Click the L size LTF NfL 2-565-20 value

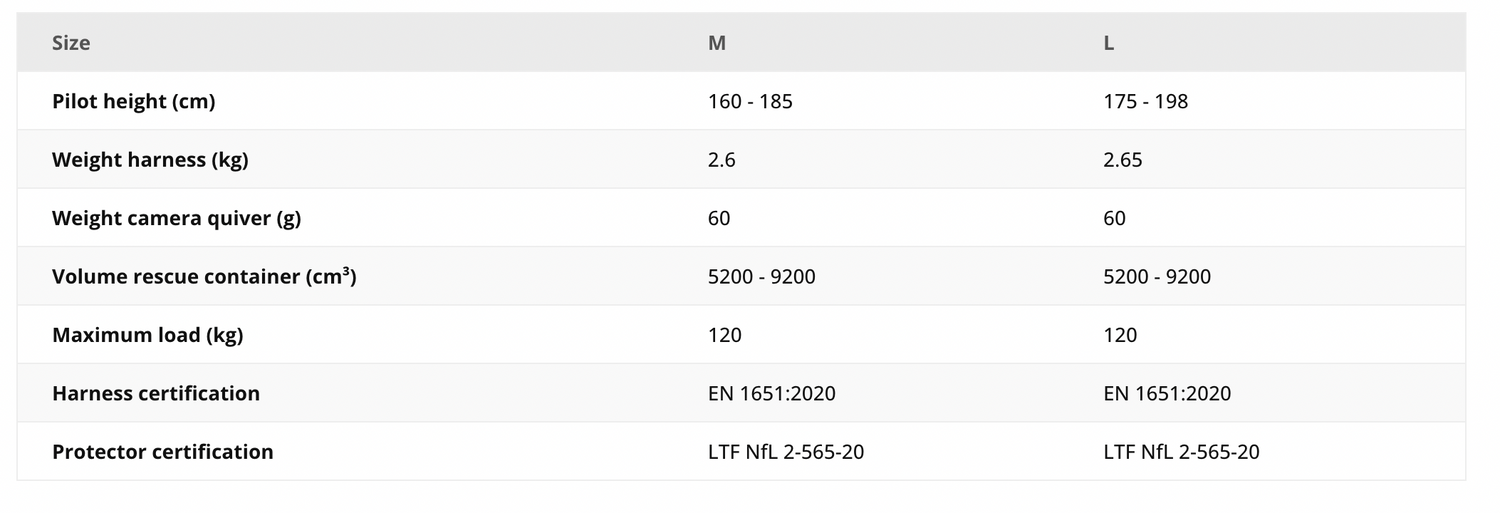pyautogui.click(x=1181, y=452)
